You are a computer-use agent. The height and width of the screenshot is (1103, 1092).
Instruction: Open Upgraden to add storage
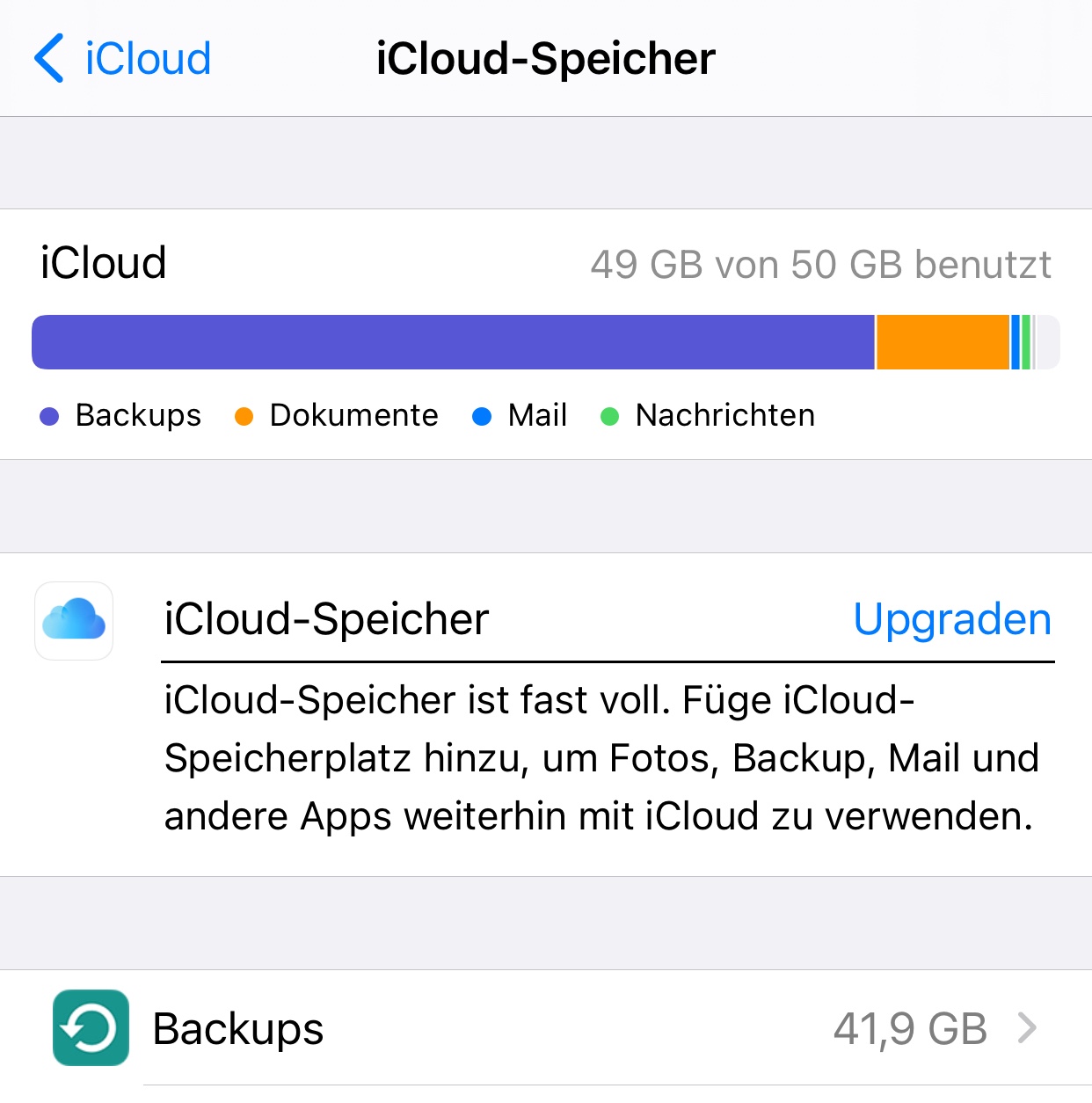[x=951, y=619]
